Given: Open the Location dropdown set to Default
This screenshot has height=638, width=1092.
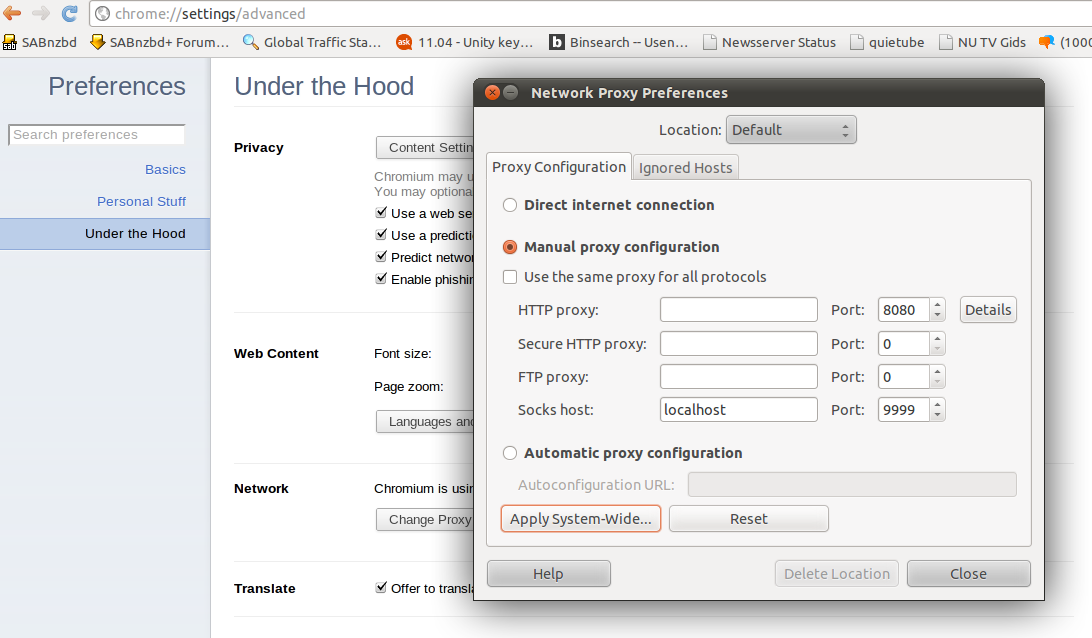Looking at the screenshot, I should pos(791,130).
